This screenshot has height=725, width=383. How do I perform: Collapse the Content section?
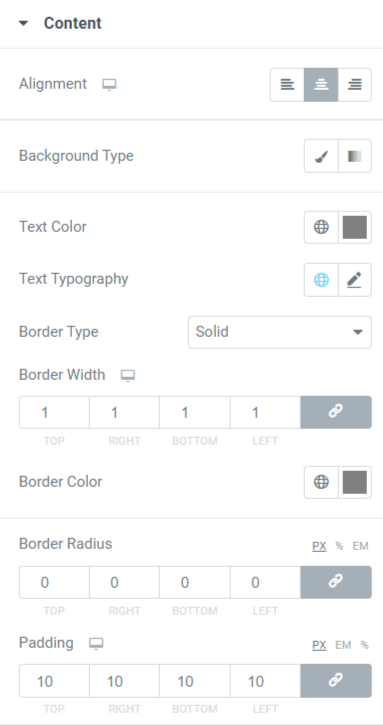(x=24, y=24)
